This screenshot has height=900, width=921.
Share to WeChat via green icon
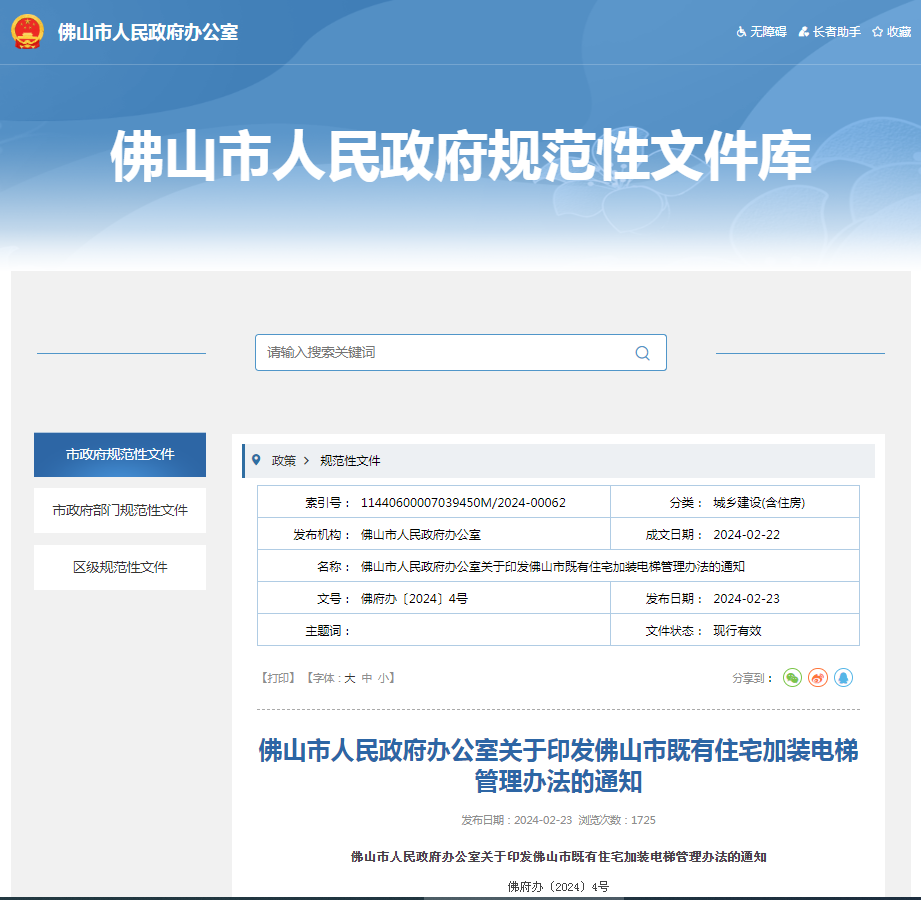pos(792,678)
